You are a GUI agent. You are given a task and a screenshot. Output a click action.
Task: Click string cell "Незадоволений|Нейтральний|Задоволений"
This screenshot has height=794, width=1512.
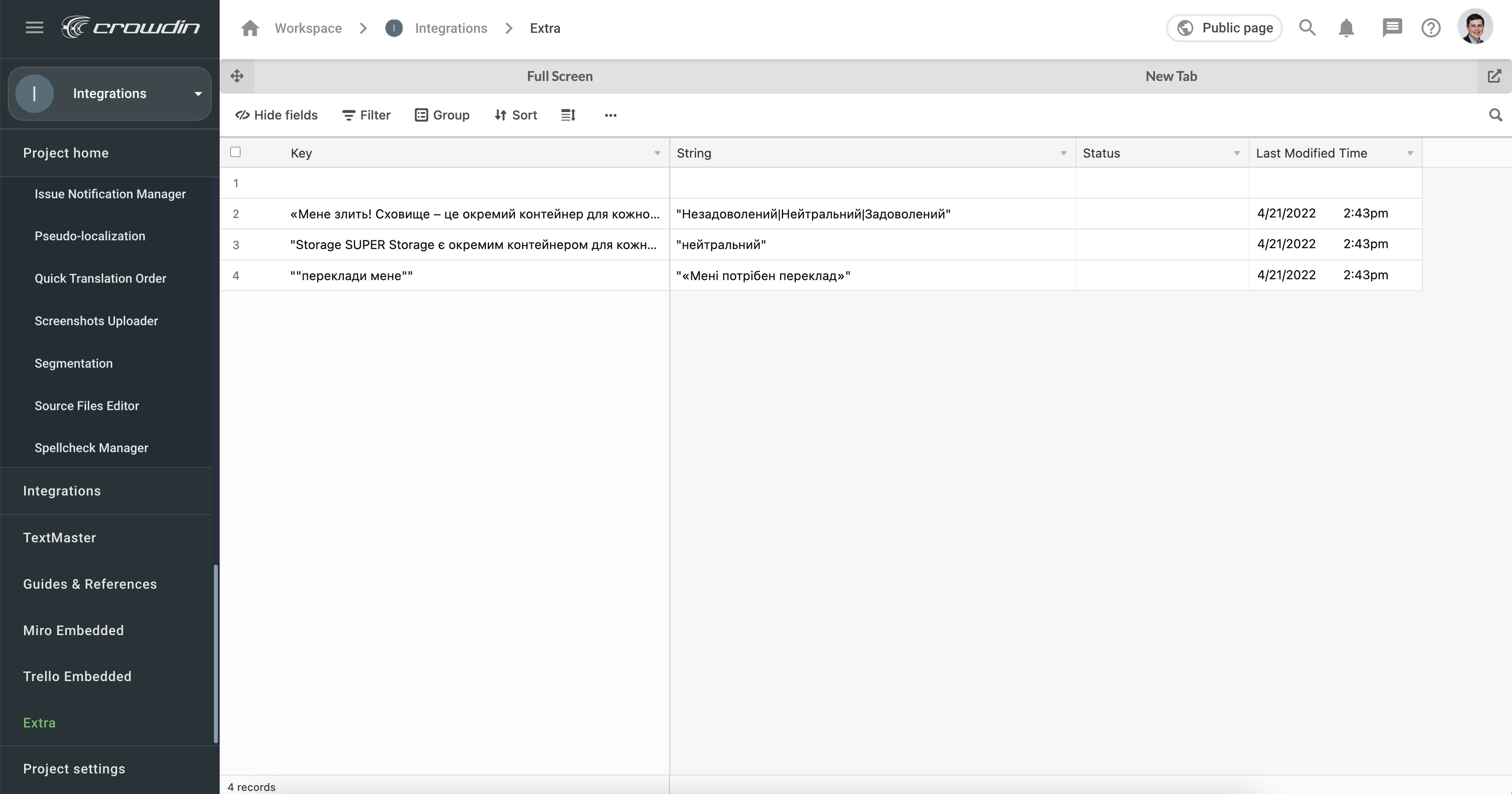[872, 214]
